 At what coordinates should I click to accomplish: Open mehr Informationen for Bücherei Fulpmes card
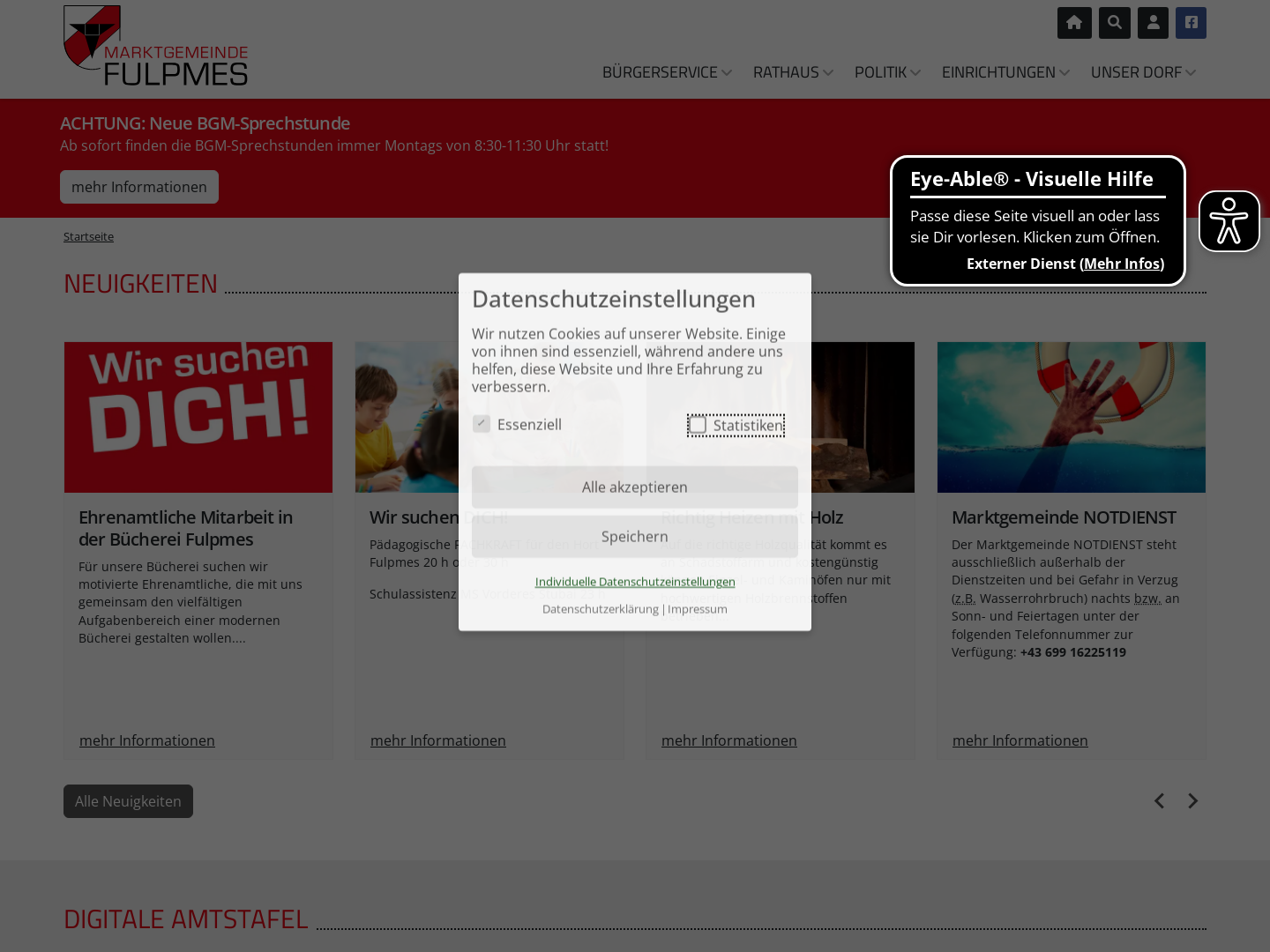pyautogui.click(x=147, y=740)
